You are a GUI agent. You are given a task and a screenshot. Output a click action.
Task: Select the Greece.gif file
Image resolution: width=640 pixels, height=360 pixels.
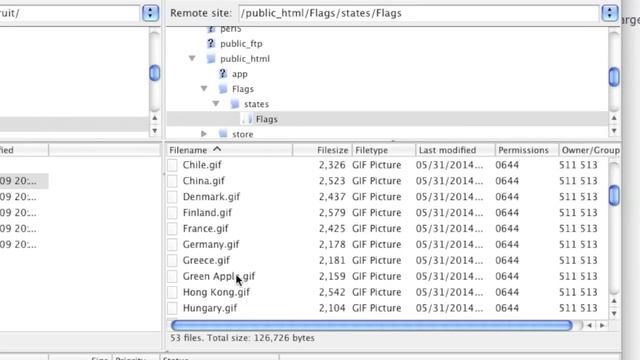coord(206,260)
